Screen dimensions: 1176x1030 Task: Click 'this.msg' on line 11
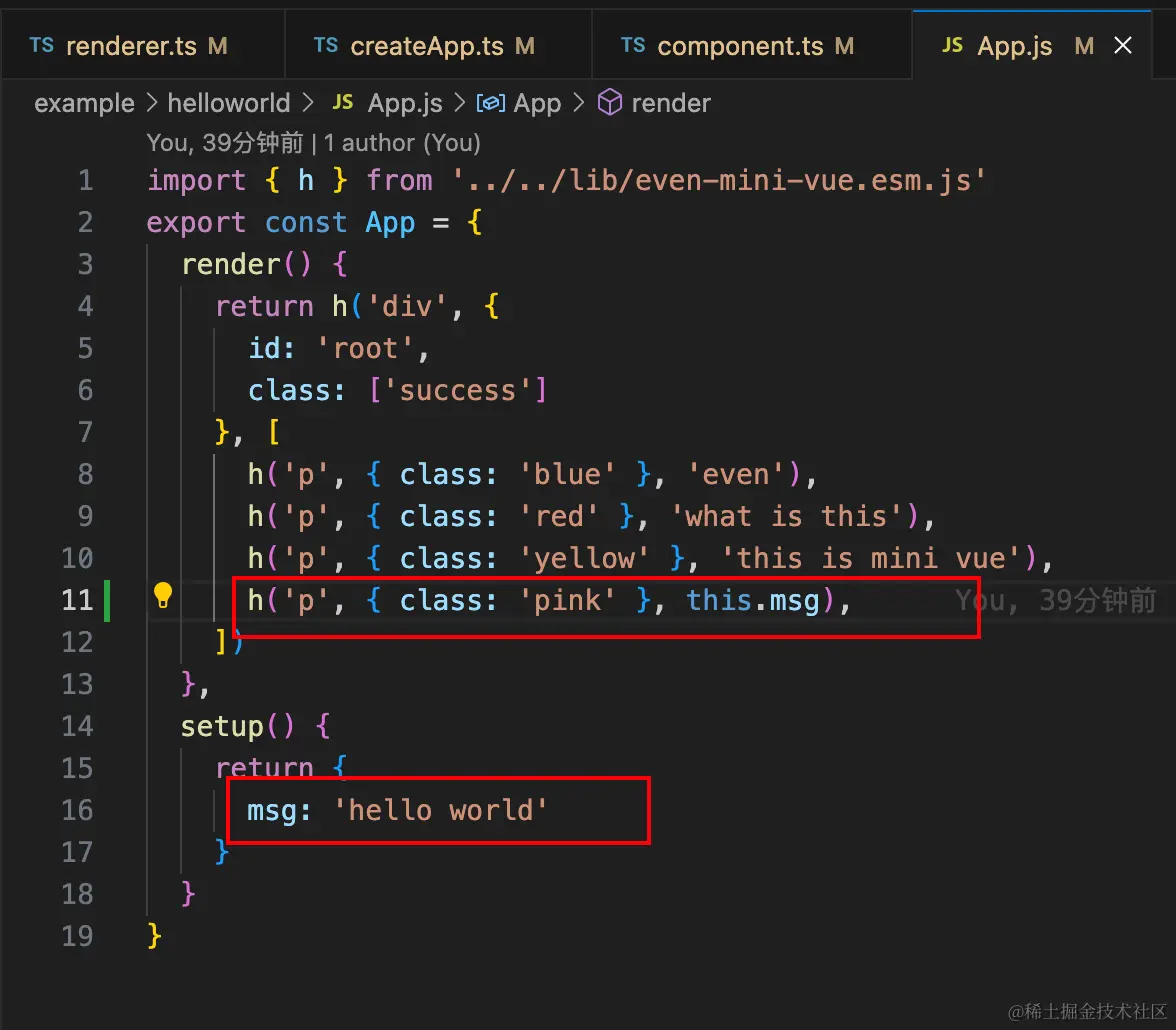point(753,601)
